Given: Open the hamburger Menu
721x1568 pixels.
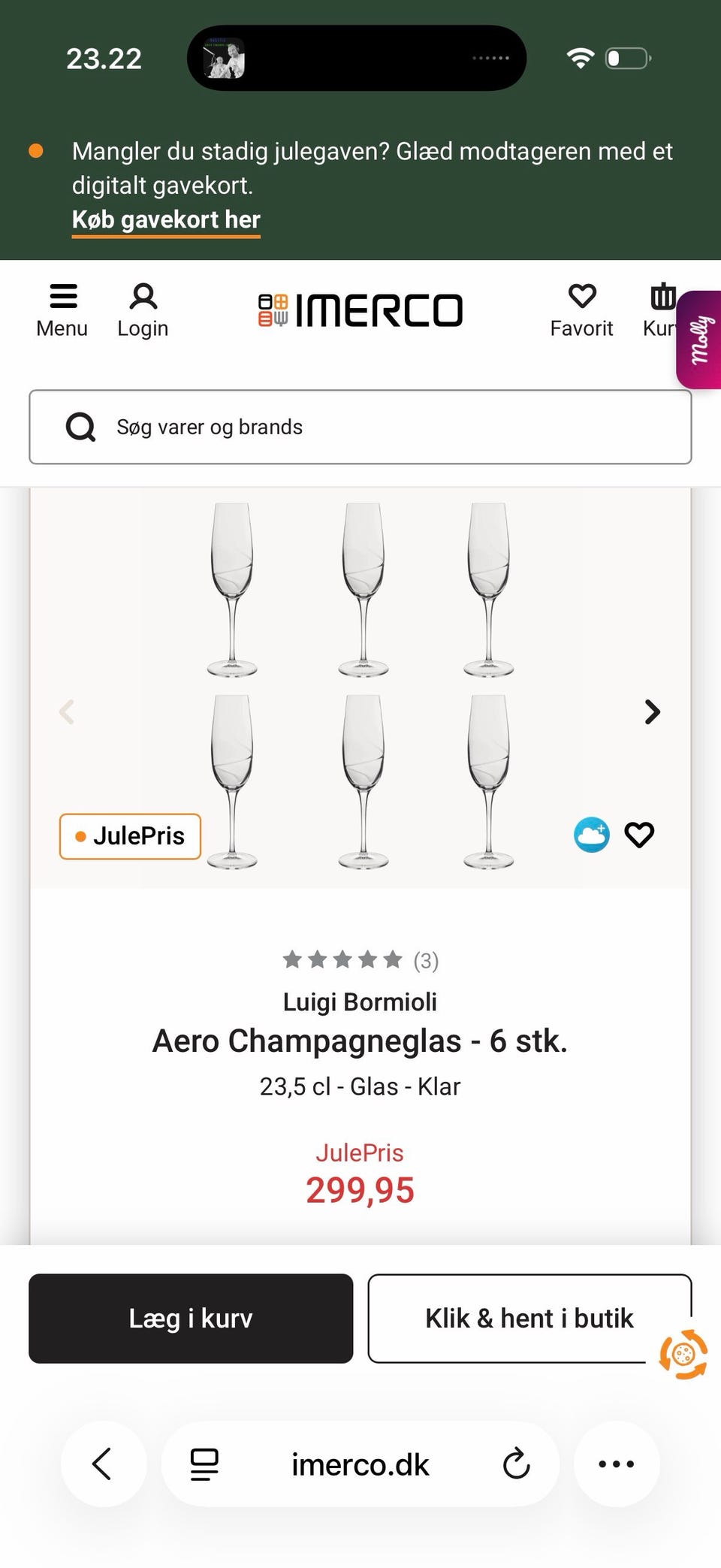Looking at the screenshot, I should [x=62, y=310].
